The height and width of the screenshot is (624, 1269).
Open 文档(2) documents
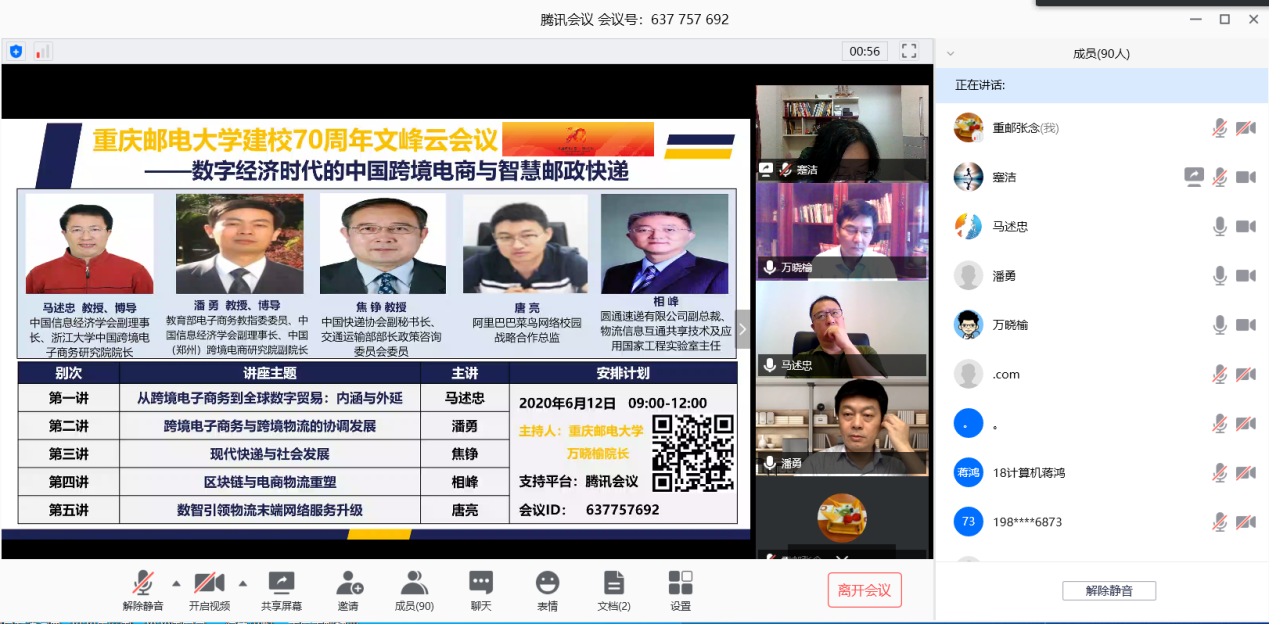point(614,590)
